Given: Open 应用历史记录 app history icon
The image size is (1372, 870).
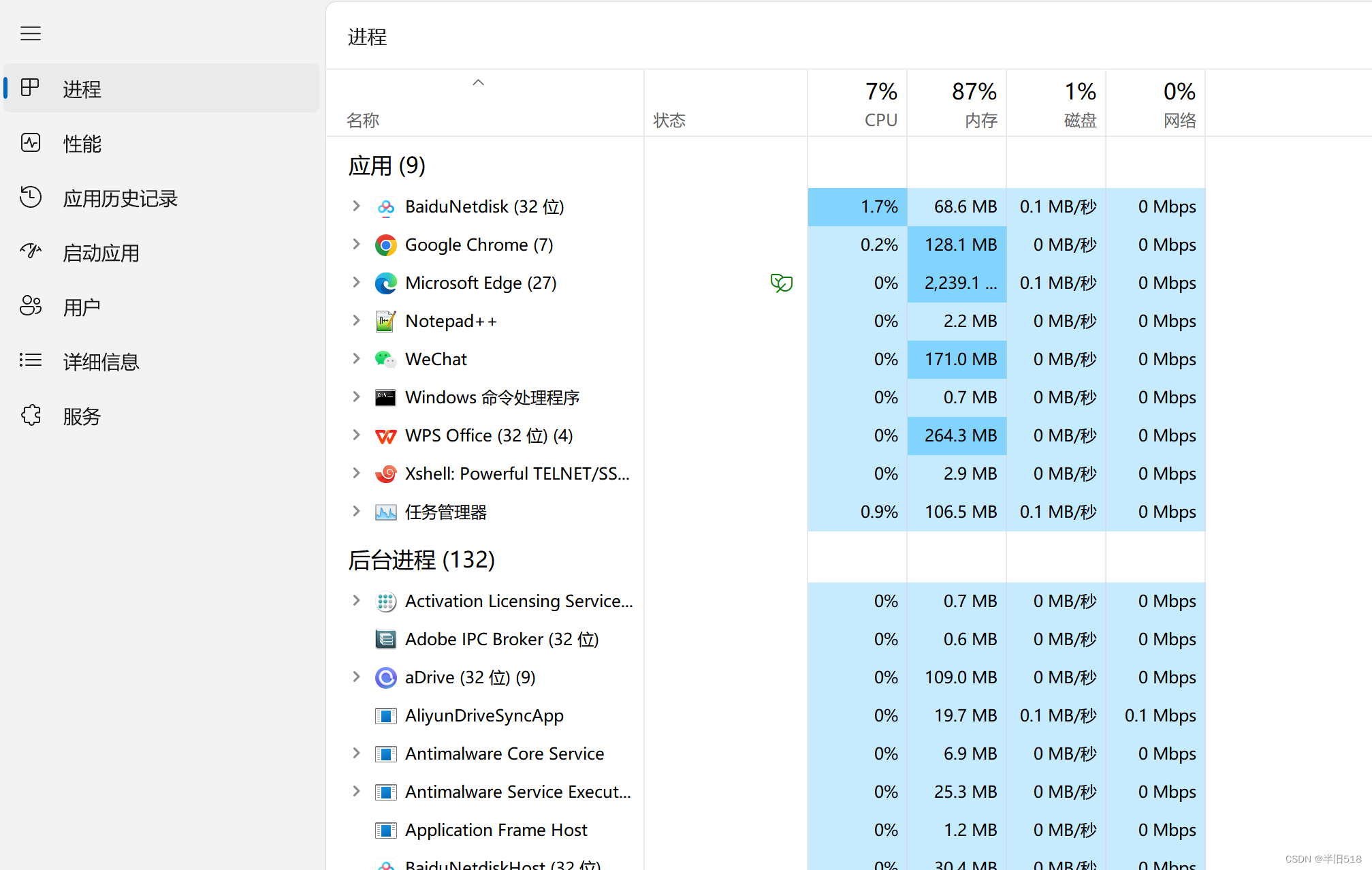Looking at the screenshot, I should pos(31,198).
